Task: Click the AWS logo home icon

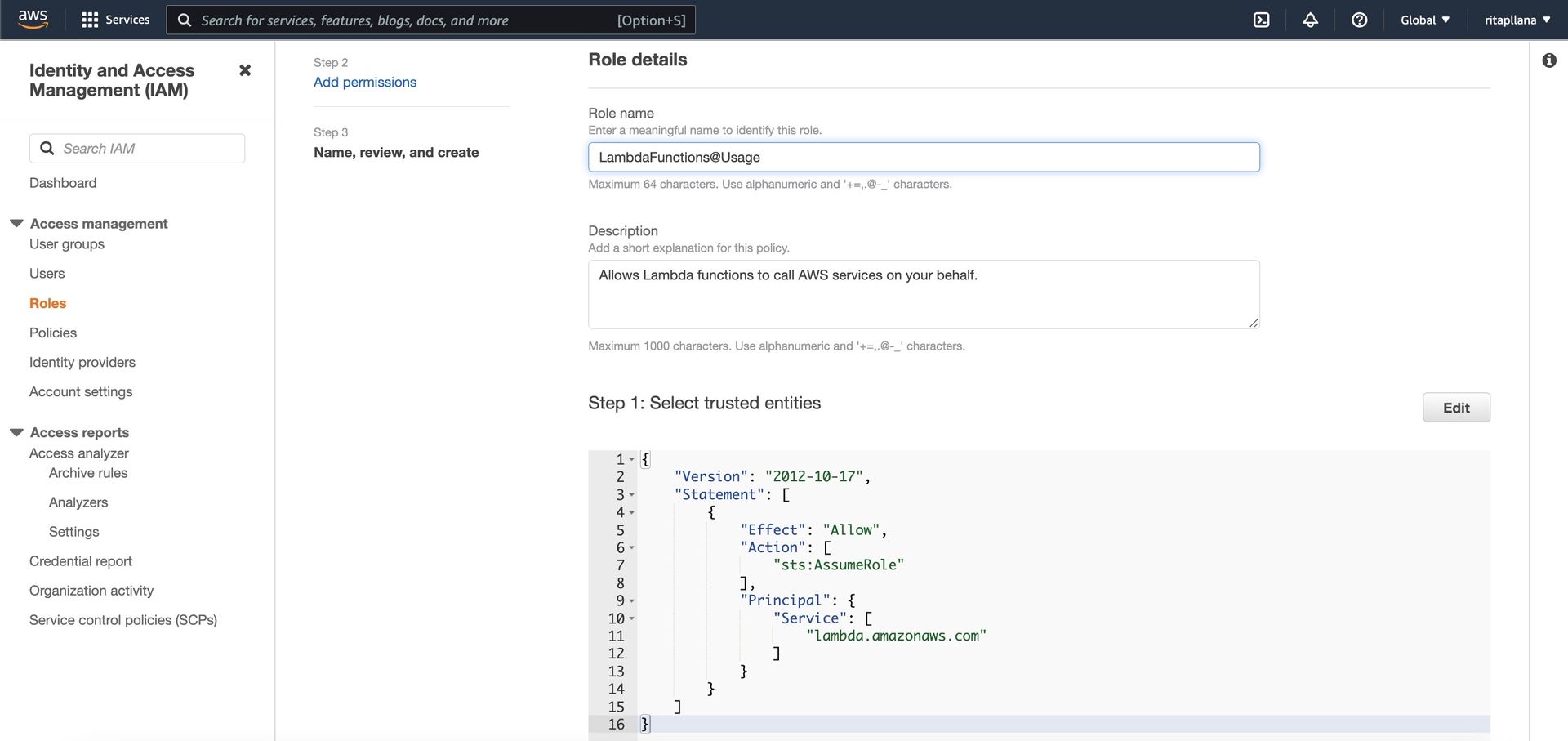Action: (x=33, y=20)
